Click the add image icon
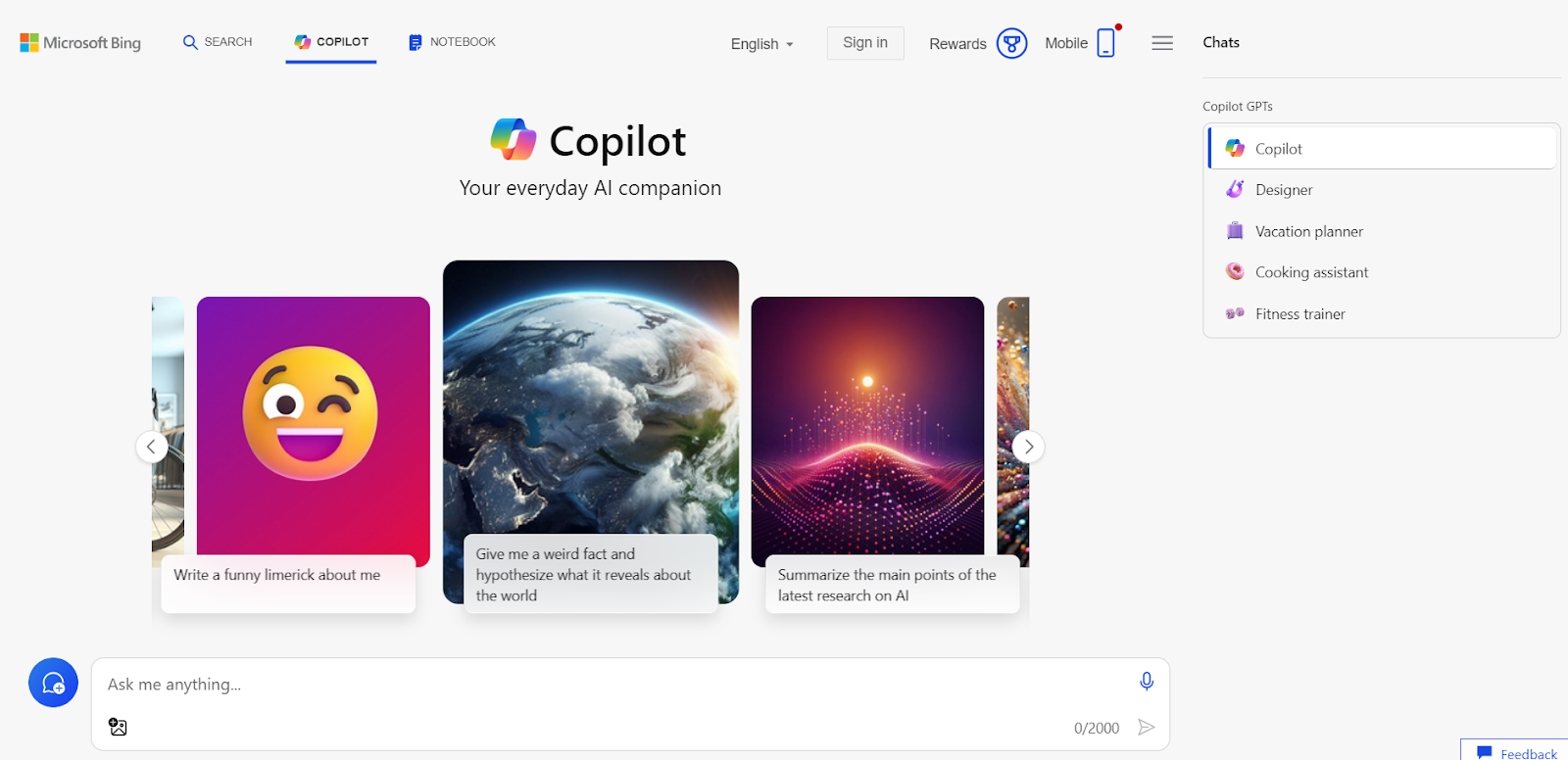Viewport: 1568px width, 760px height. point(119,727)
